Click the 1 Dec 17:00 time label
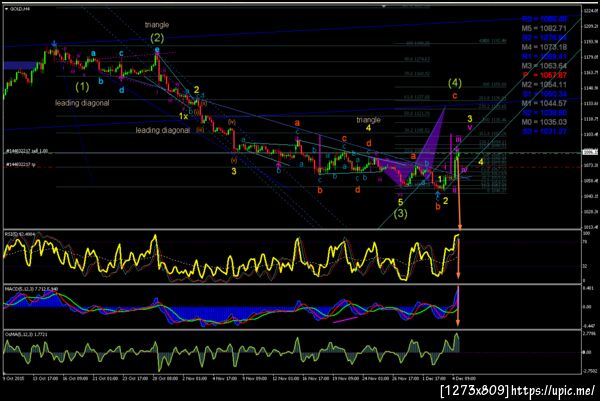The width and height of the screenshot is (600, 401). pos(434,378)
